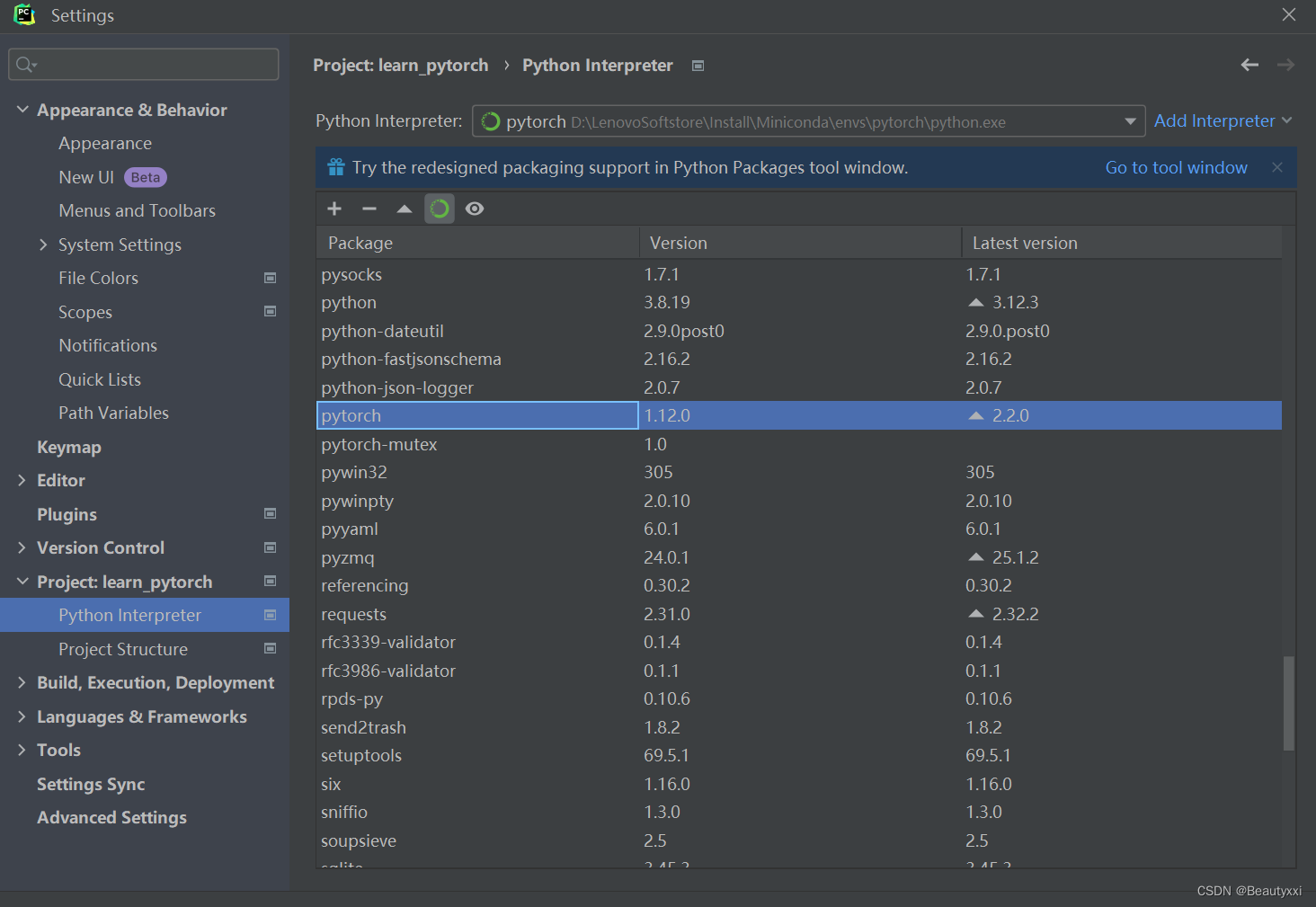Collapse Appearance & Behavior section

(x=22, y=110)
